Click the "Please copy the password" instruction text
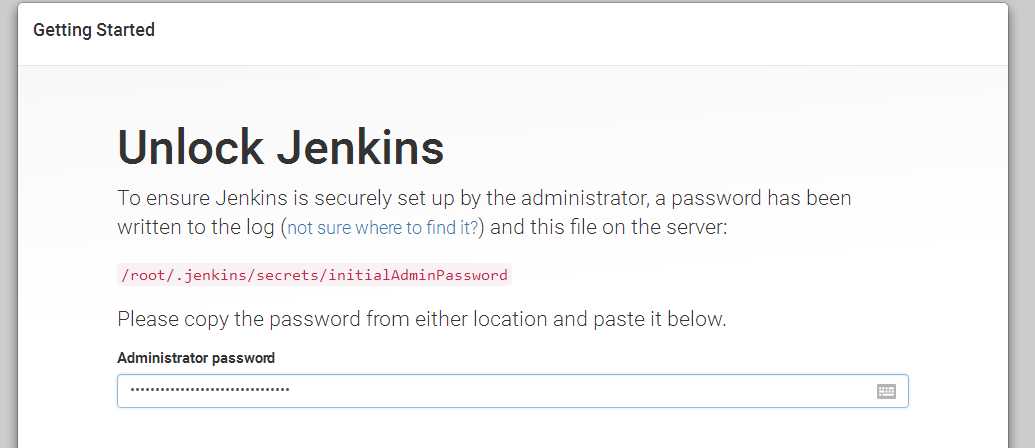This screenshot has height=448, width=1035. tap(422, 319)
